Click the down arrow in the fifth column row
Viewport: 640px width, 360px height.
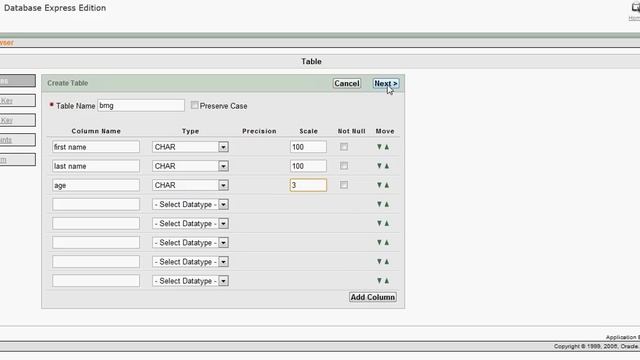379,223
